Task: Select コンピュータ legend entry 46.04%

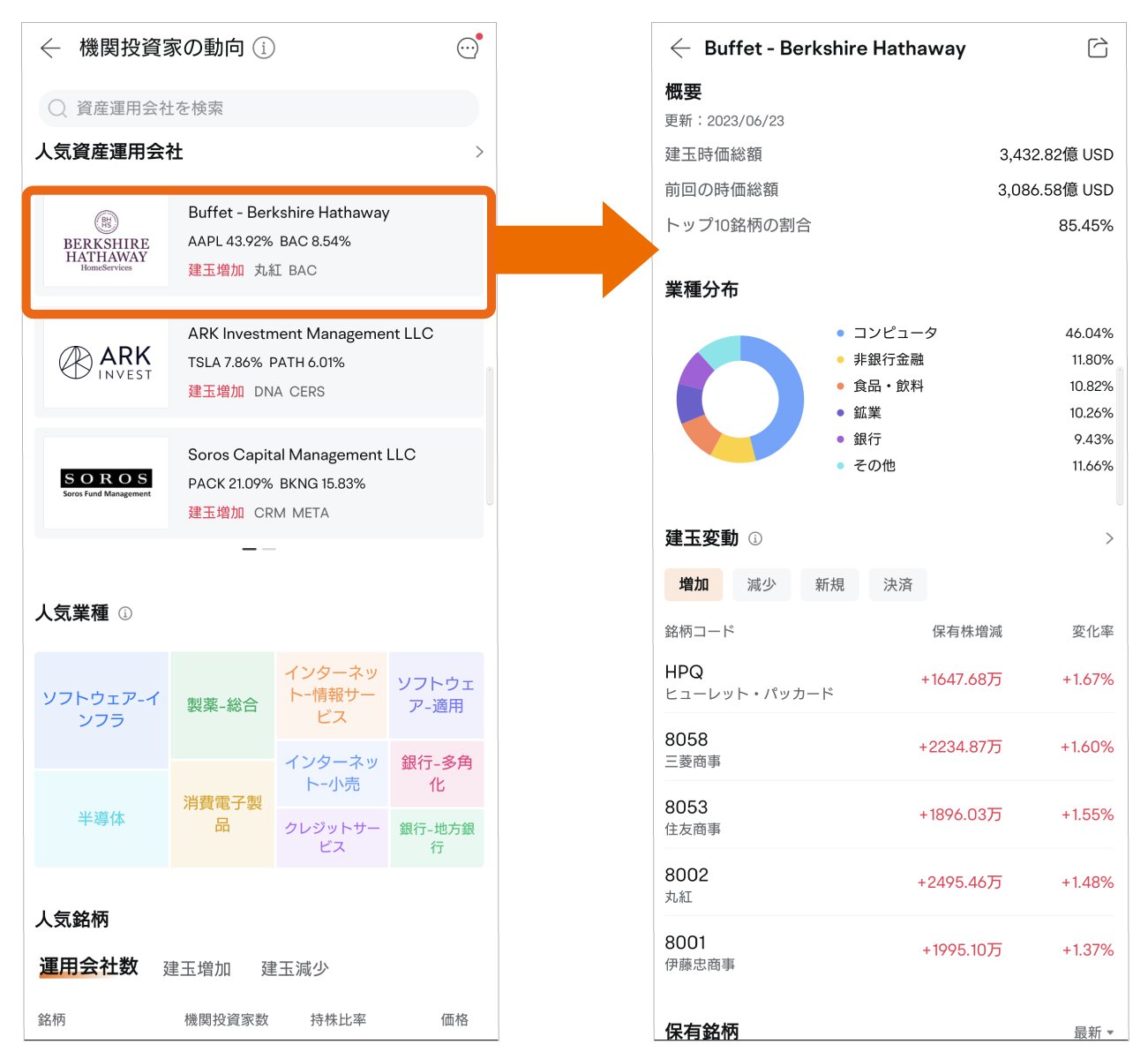Action: point(974,333)
